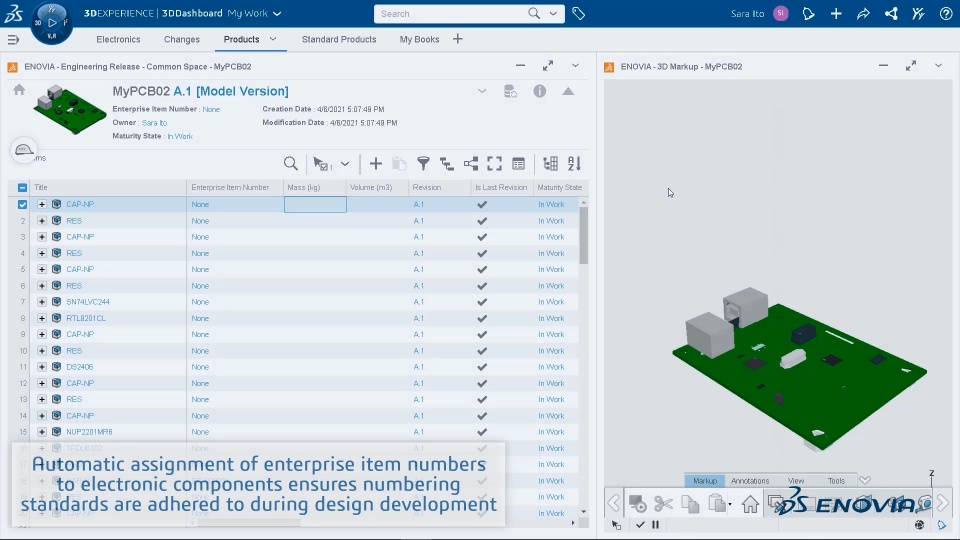Open the notifications icon in top bar
Image resolution: width=960 pixels, height=540 pixels.
[x=809, y=13]
